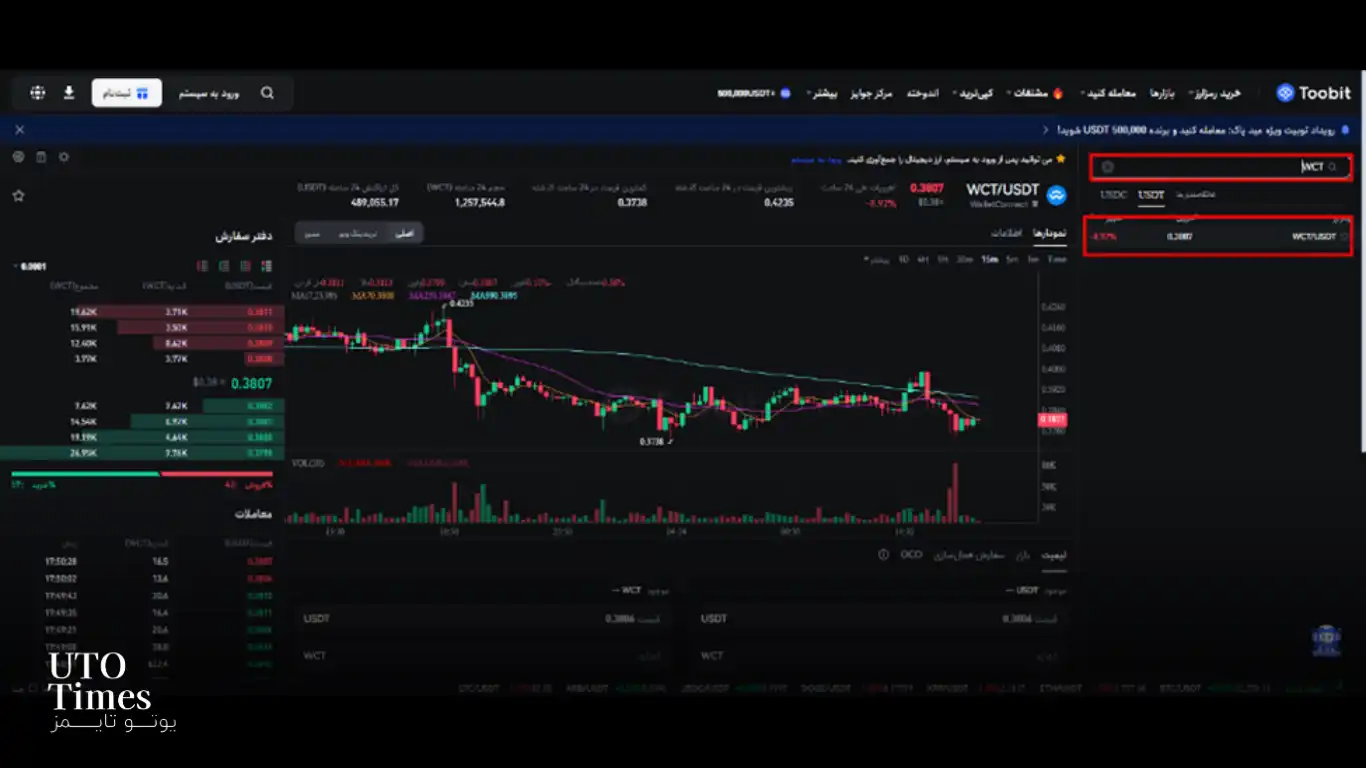1366x768 pixels.
Task: Expand the مشتقات menu
Action: pyautogui.click(x=1027, y=93)
